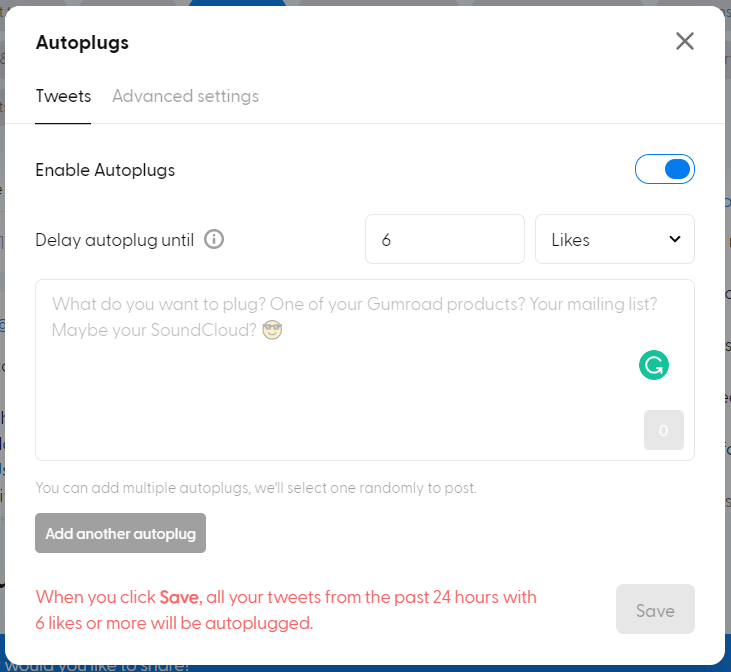Switch to the Advanced settings tab
731x672 pixels.
click(185, 96)
